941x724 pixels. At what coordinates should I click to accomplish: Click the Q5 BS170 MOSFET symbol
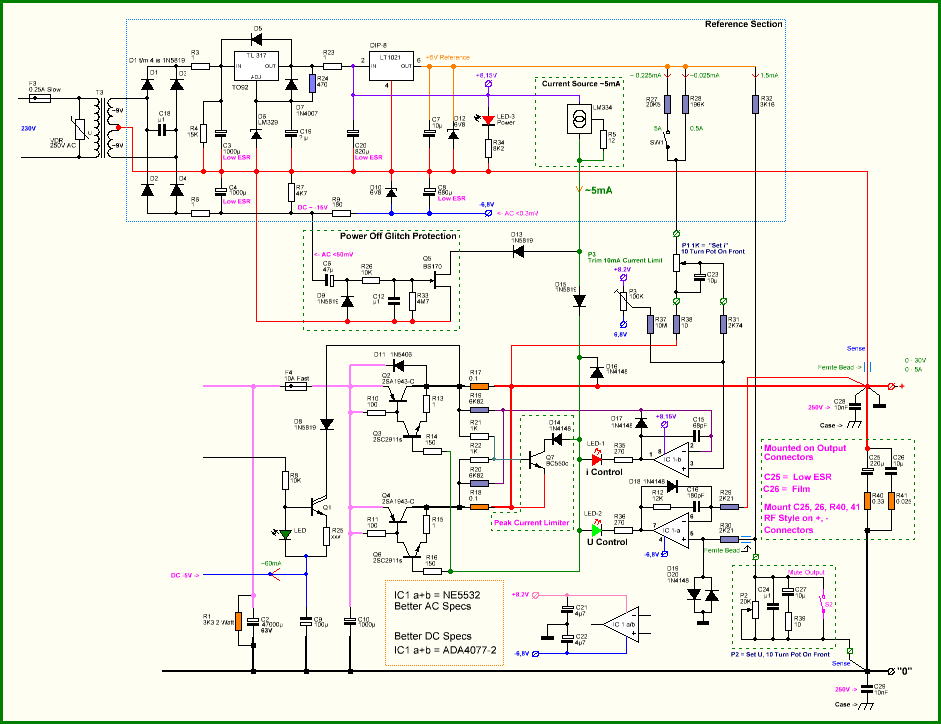coord(442,279)
